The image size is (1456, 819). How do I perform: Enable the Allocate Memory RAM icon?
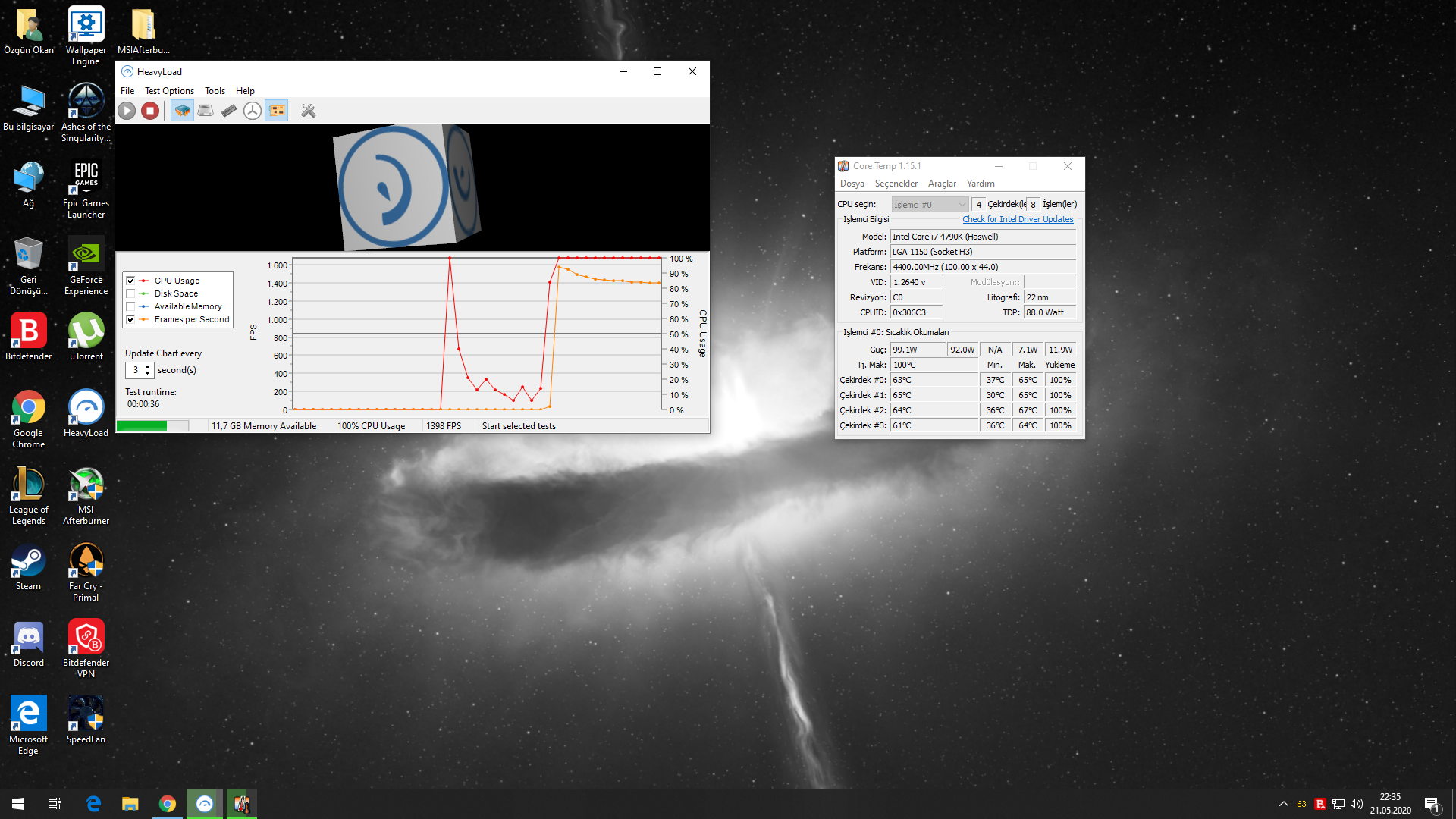(x=229, y=111)
